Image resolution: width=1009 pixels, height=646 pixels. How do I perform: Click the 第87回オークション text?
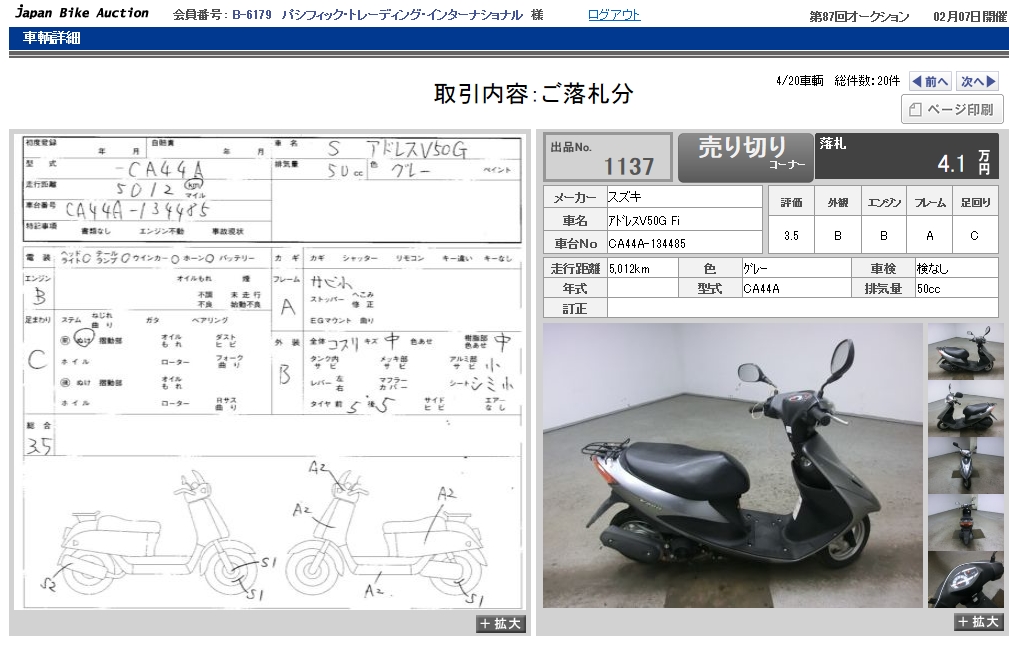pos(859,17)
